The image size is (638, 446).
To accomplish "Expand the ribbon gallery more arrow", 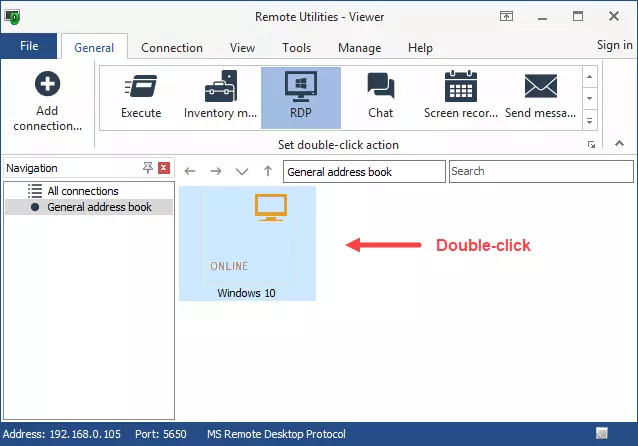I will pos(590,121).
